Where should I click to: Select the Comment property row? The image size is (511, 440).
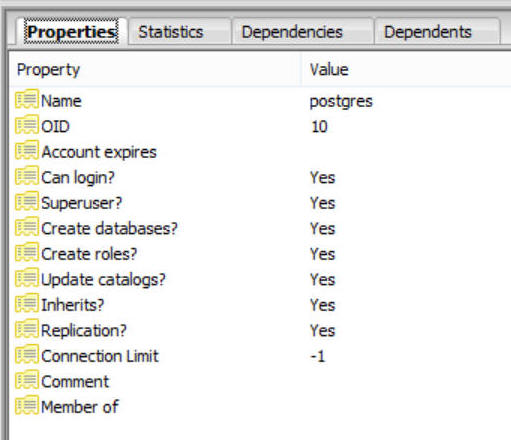pyautogui.click(x=260, y=381)
